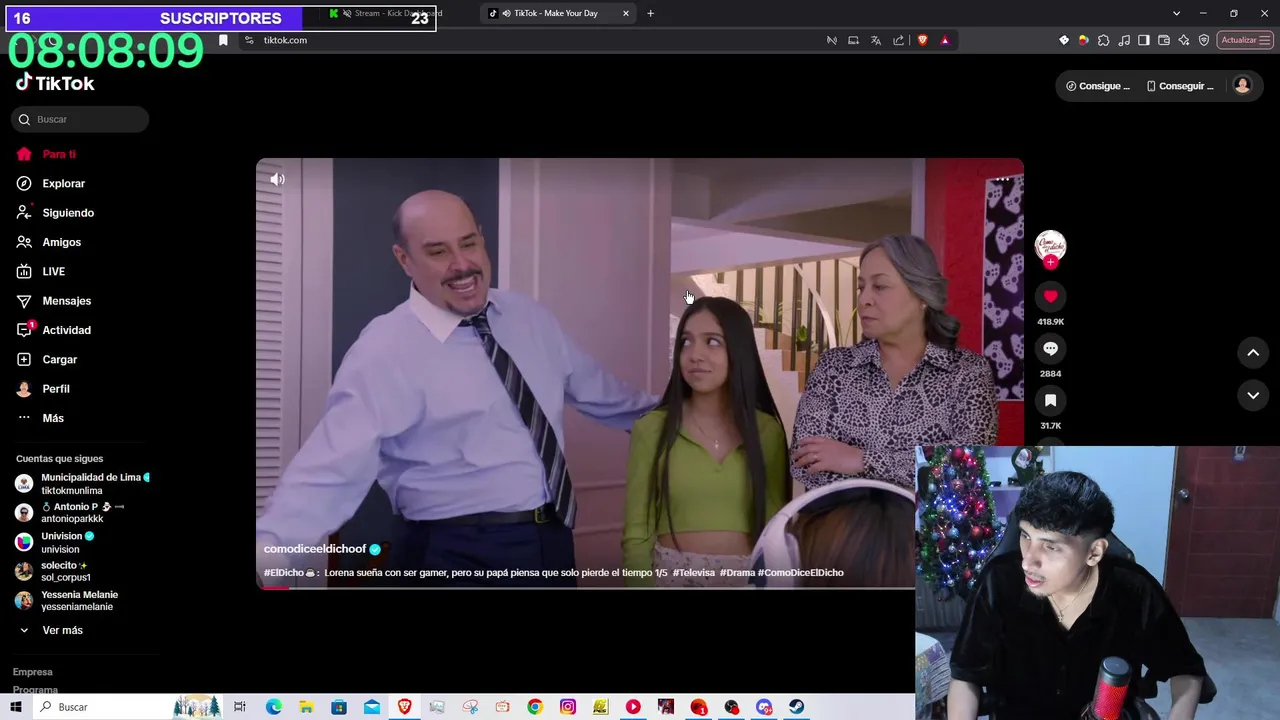Open Instagram from the taskbar
This screenshot has height=720, width=1280.
tap(567, 707)
